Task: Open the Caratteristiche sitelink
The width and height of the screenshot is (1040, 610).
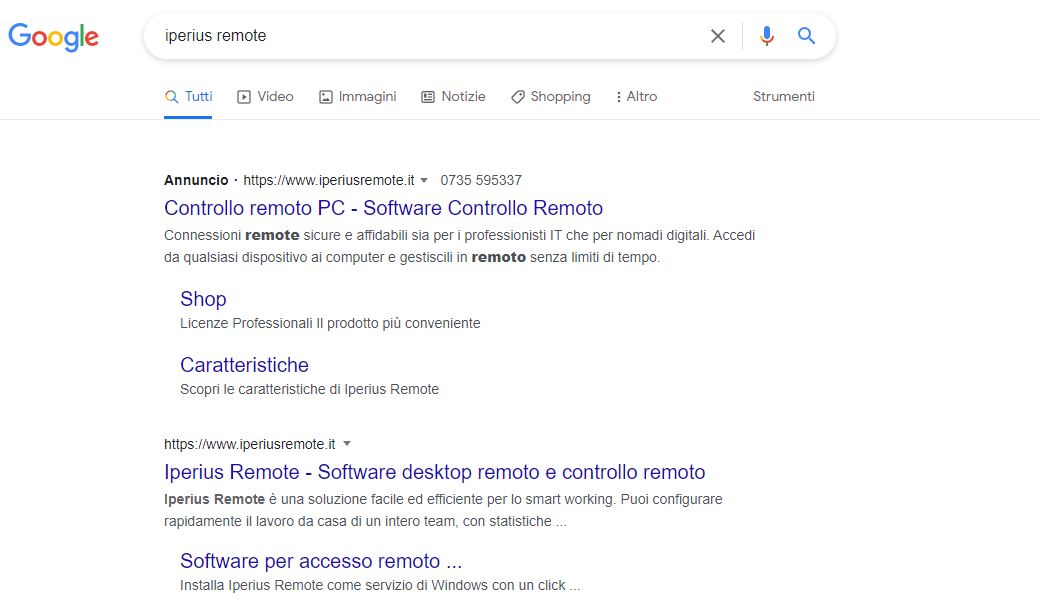Action: pyautogui.click(x=244, y=365)
